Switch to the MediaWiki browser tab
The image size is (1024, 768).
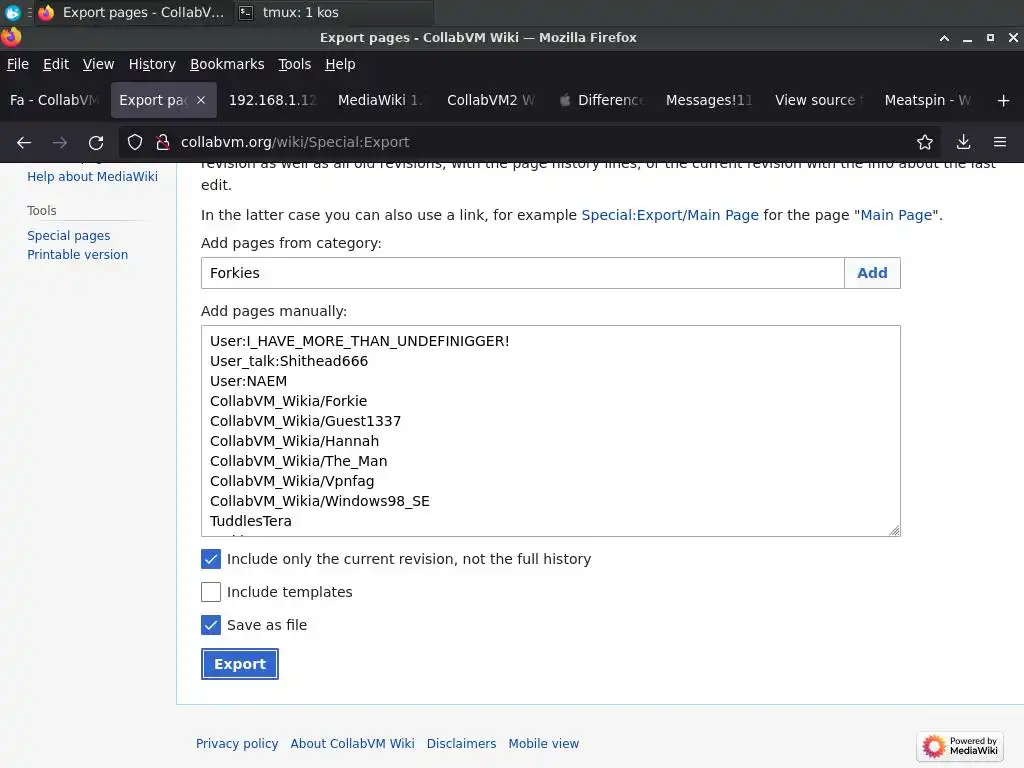pos(380,100)
